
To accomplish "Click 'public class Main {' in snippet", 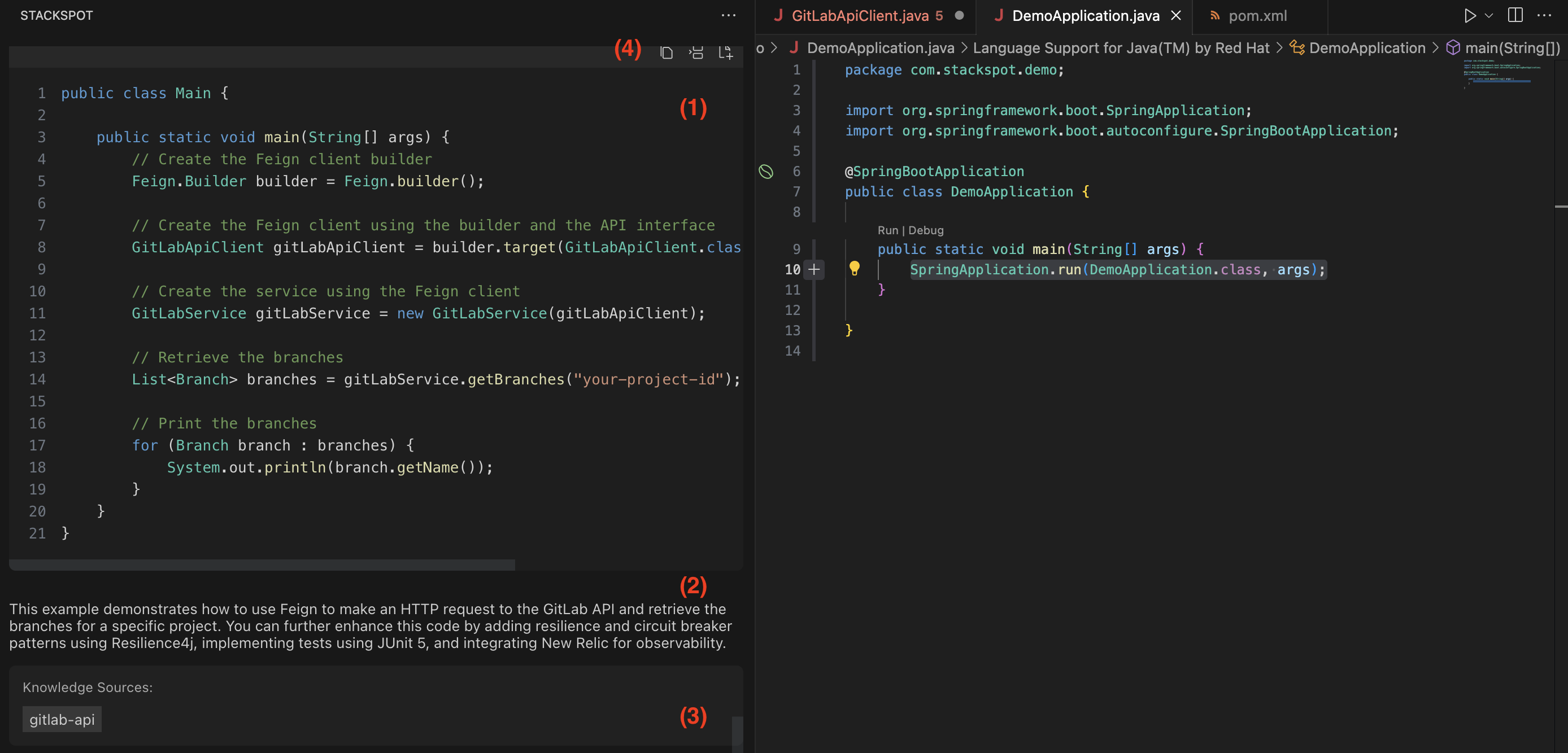I will pyautogui.click(x=144, y=93).
